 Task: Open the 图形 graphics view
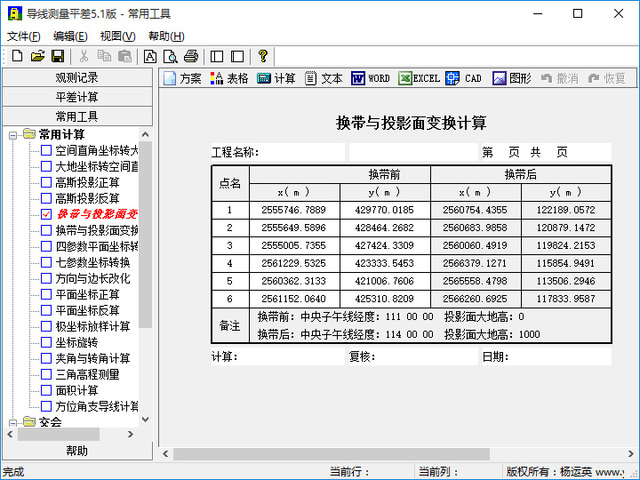pyautogui.click(x=512, y=78)
